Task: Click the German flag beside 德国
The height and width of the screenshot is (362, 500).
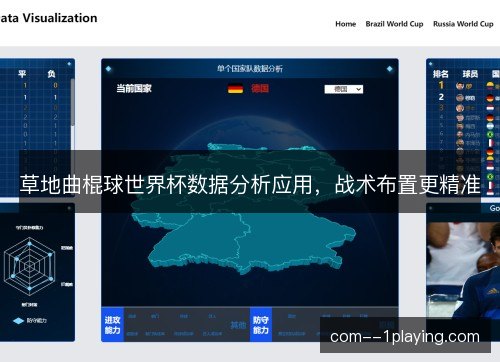Action: coord(235,89)
